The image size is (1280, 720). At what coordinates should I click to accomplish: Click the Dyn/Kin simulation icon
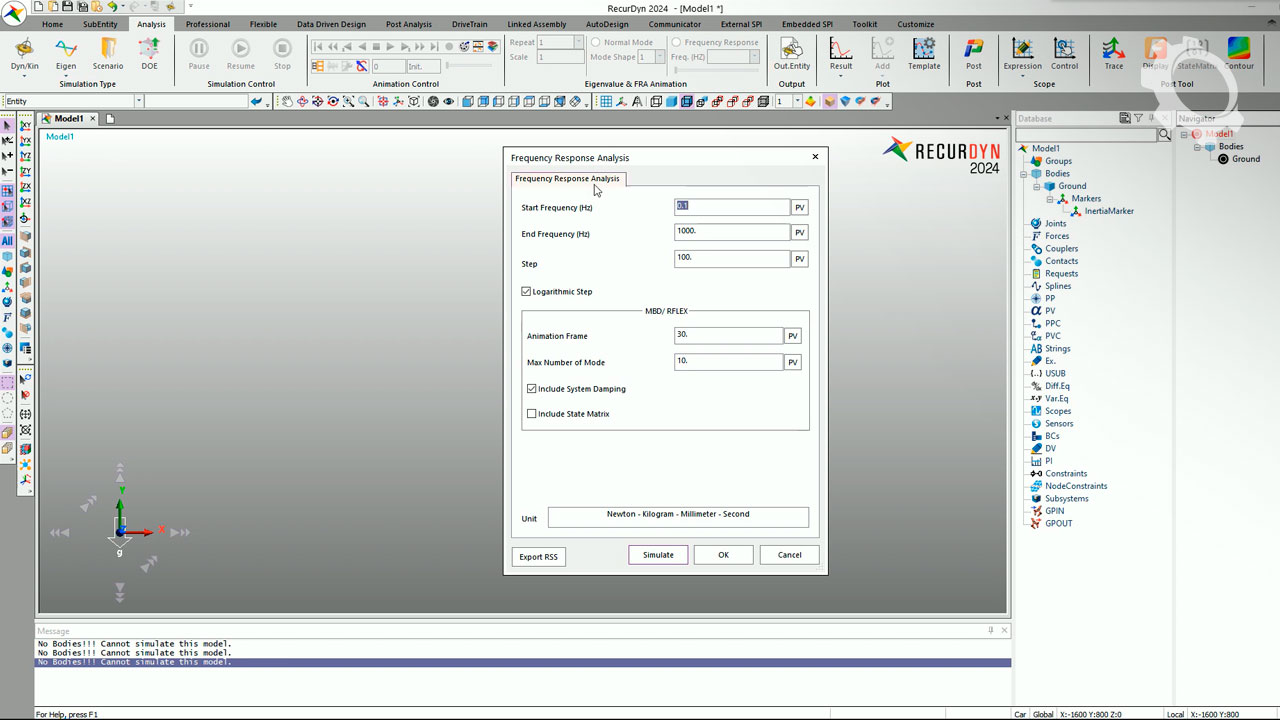[24, 52]
